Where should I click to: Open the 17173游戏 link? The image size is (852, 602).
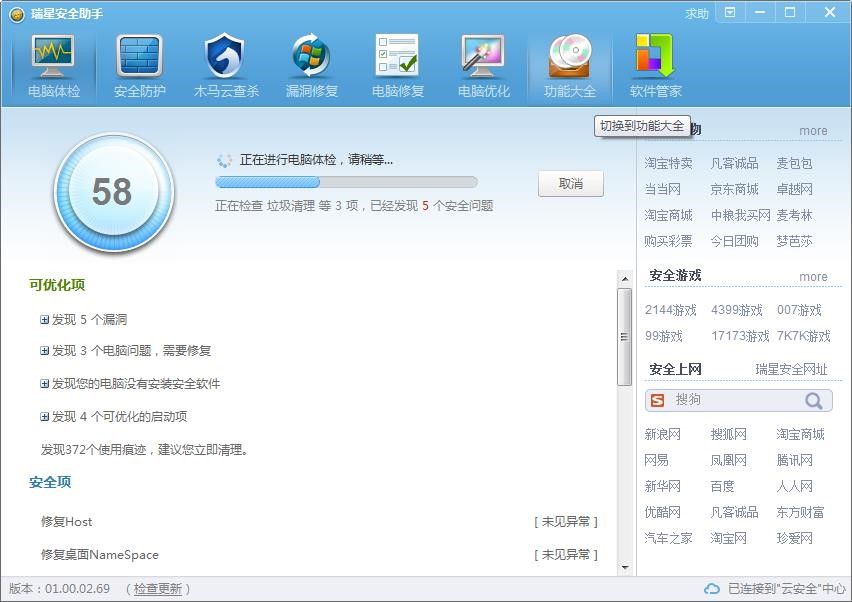(740, 336)
